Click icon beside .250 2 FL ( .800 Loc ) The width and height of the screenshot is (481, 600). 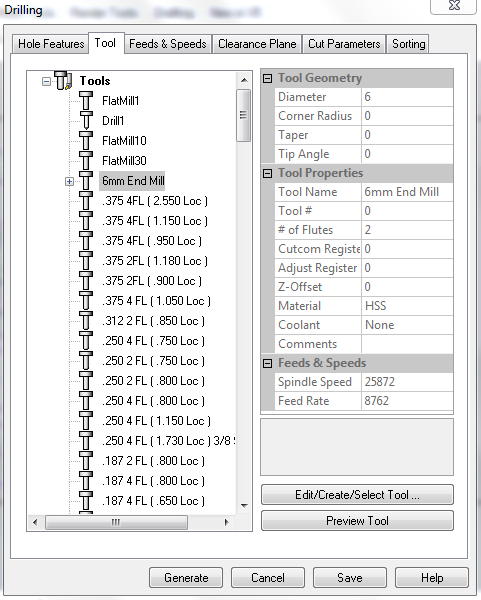86,380
